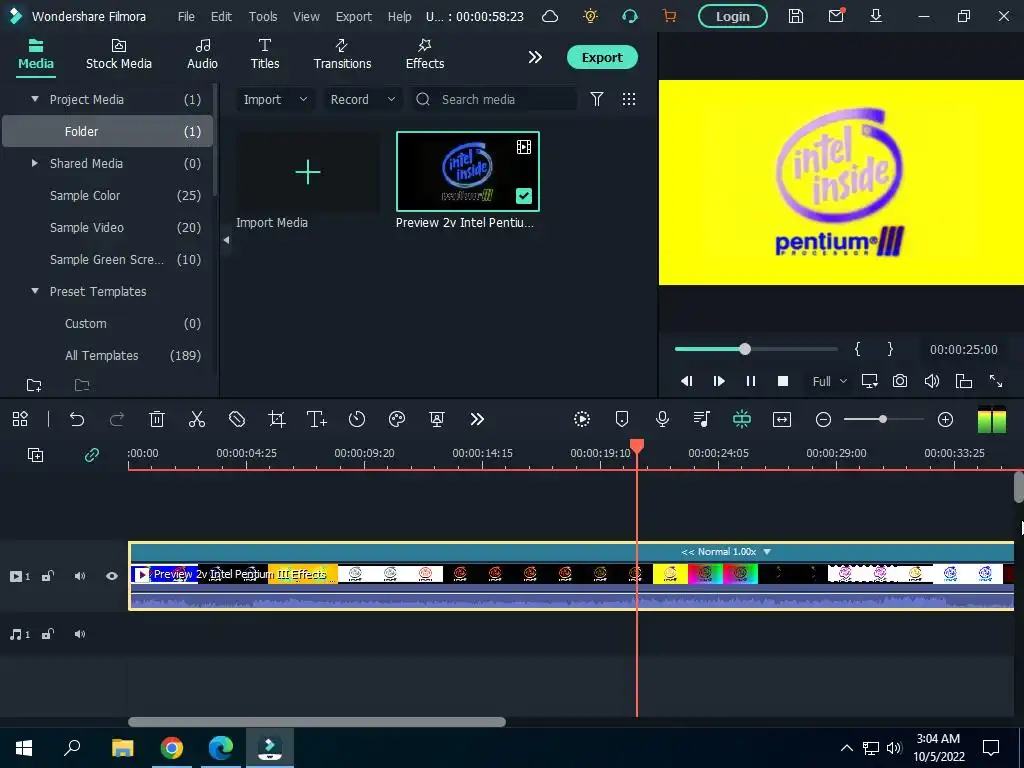Image resolution: width=1024 pixels, height=768 pixels.
Task: Click the render preview icon
Action: point(582,419)
